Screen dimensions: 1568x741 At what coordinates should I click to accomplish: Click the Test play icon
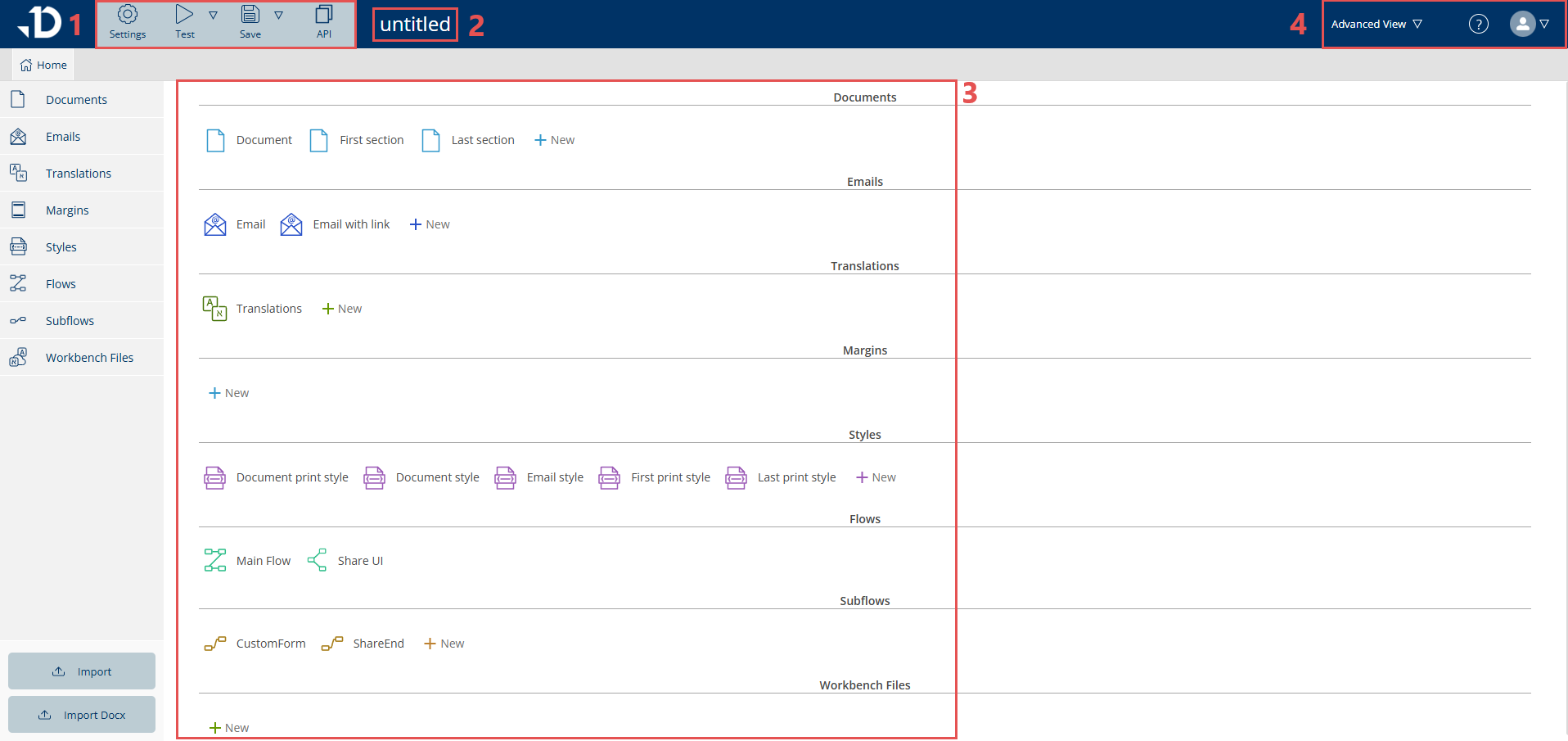184,15
